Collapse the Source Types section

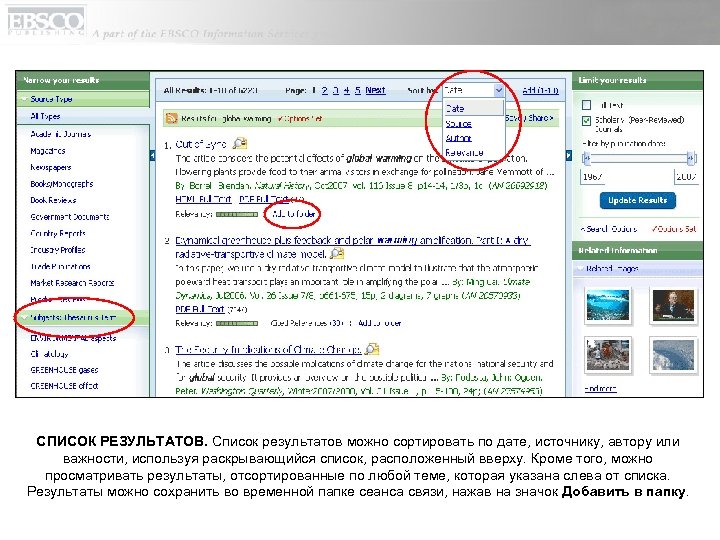(25, 99)
